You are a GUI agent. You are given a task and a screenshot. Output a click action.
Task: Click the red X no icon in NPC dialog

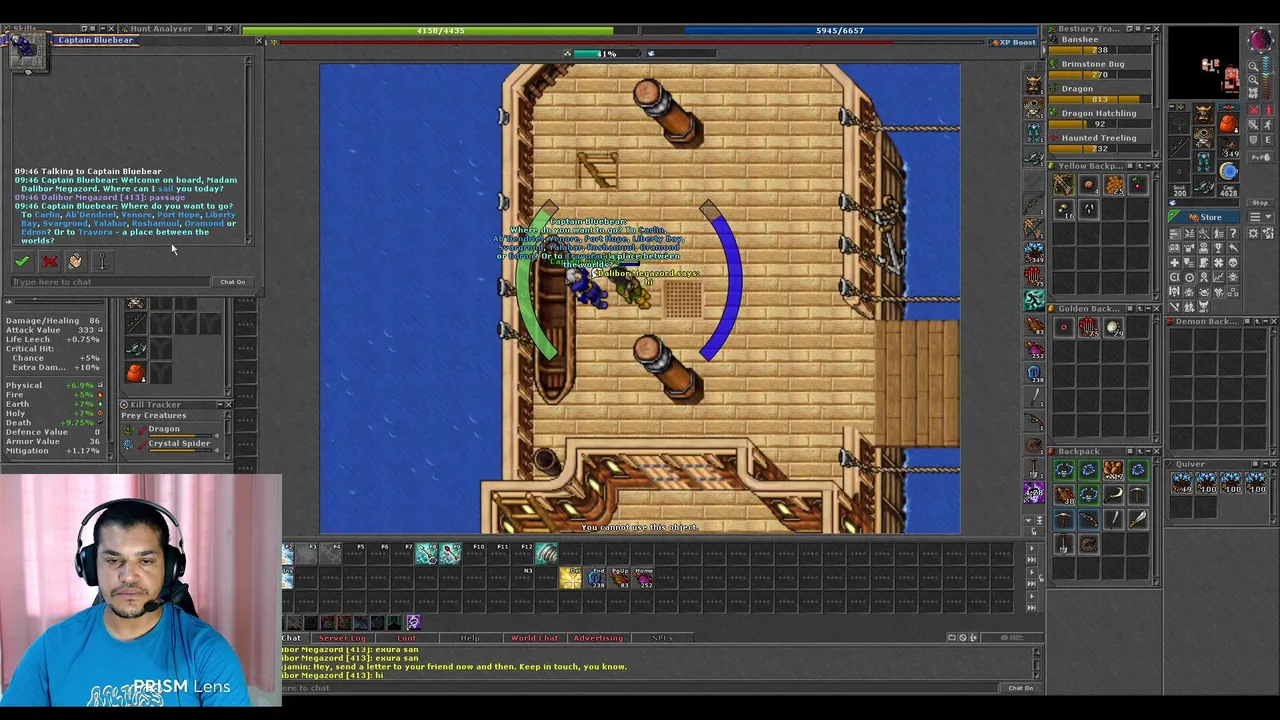[x=50, y=261]
